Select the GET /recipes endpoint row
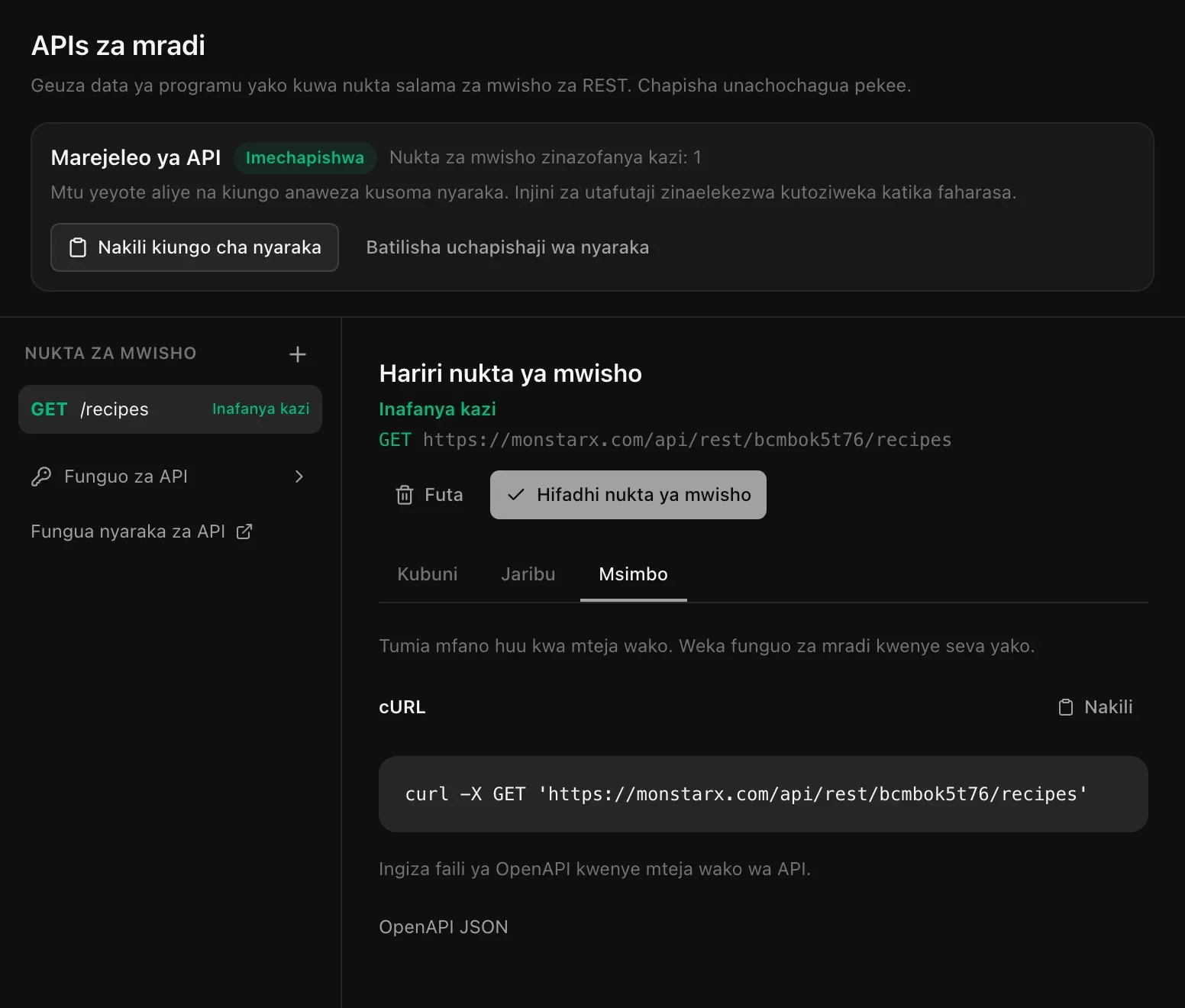Image resolution: width=1185 pixels, height=1008 pixels. (x=170, y=409)
